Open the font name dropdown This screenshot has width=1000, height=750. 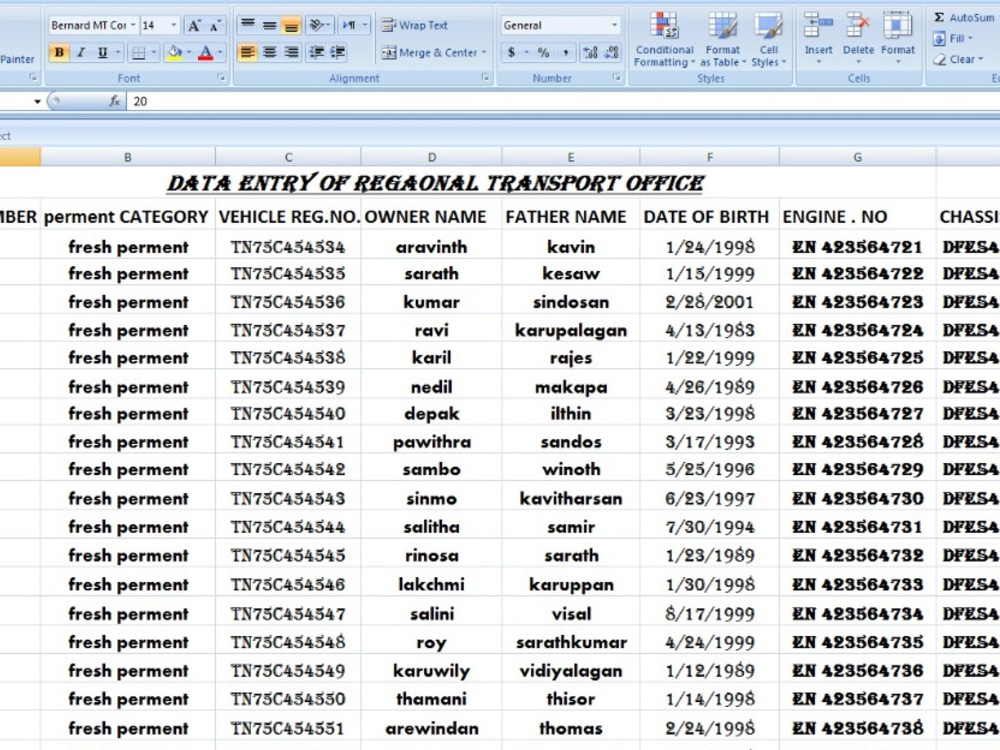133,25
